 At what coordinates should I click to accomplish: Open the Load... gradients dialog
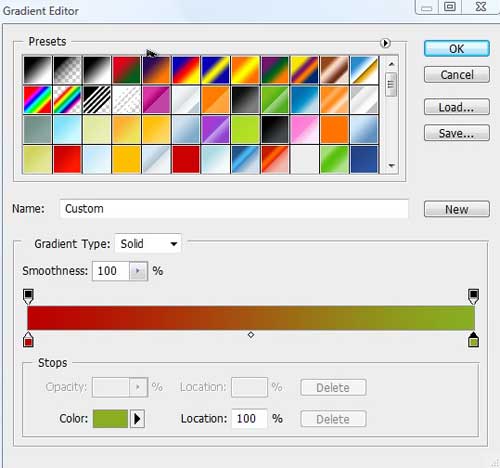pyautogui.click(x=457, y=107)
